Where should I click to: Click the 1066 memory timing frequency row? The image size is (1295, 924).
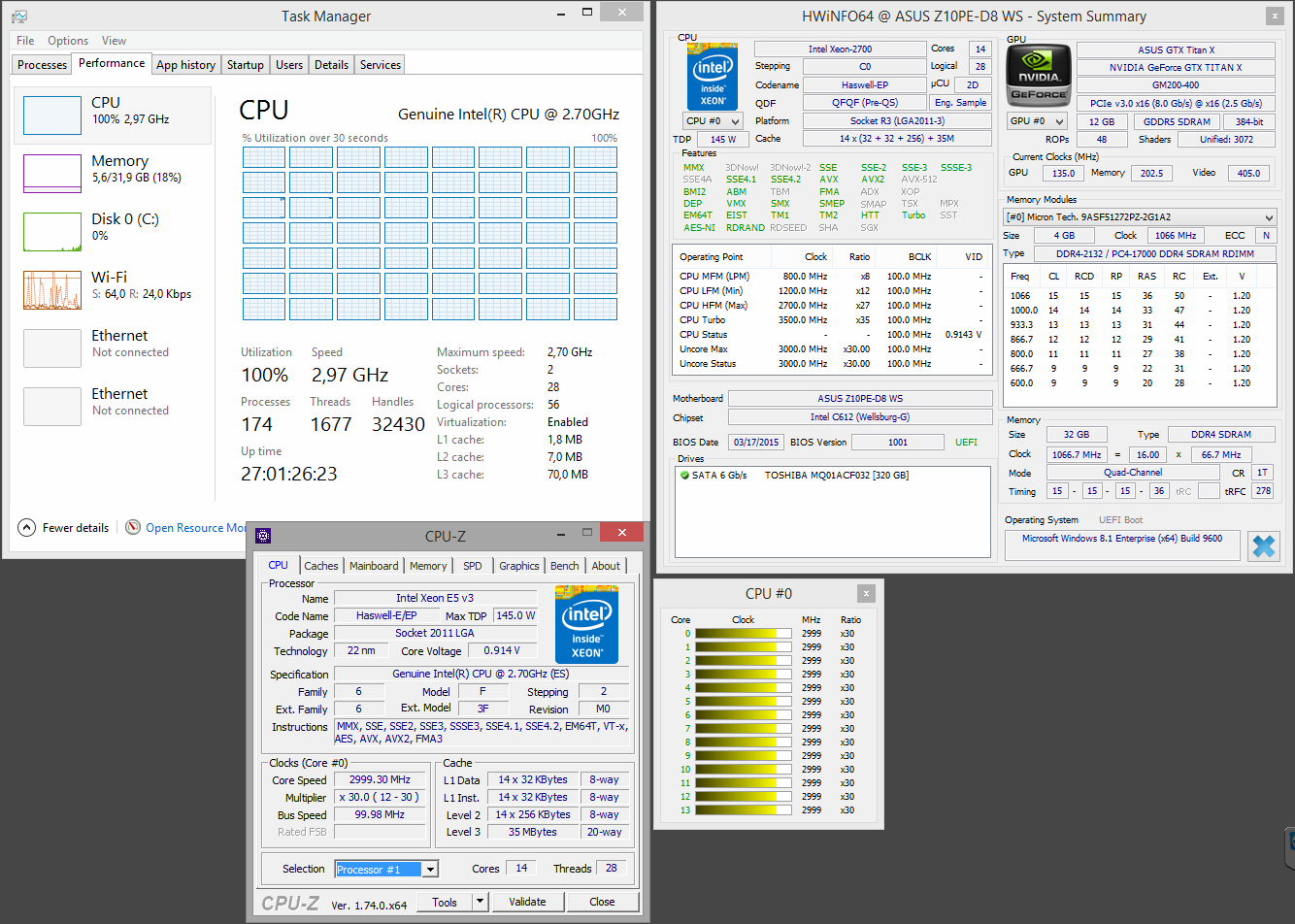pos(1140,296)
